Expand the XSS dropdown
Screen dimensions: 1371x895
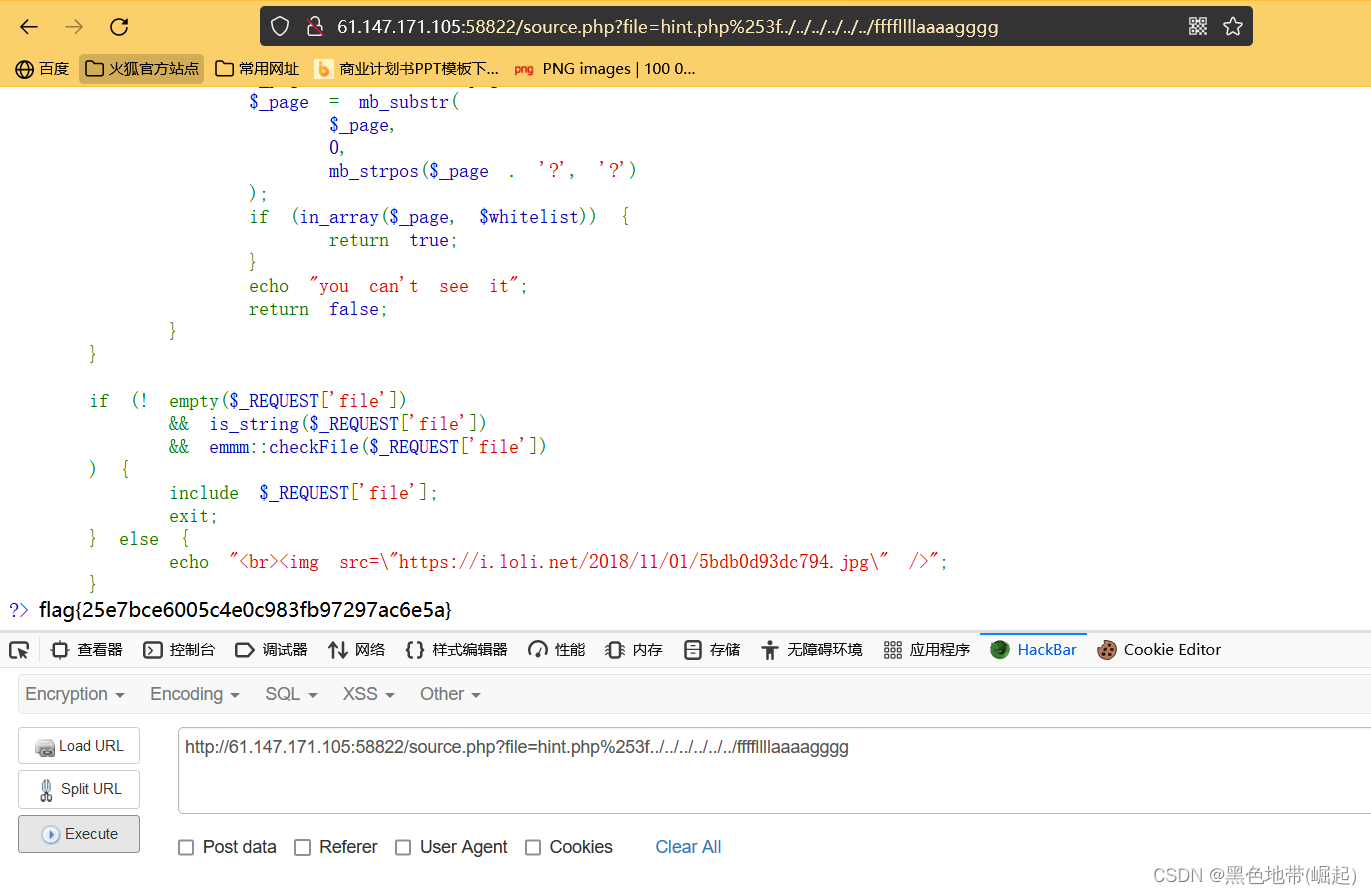point(369,694)
